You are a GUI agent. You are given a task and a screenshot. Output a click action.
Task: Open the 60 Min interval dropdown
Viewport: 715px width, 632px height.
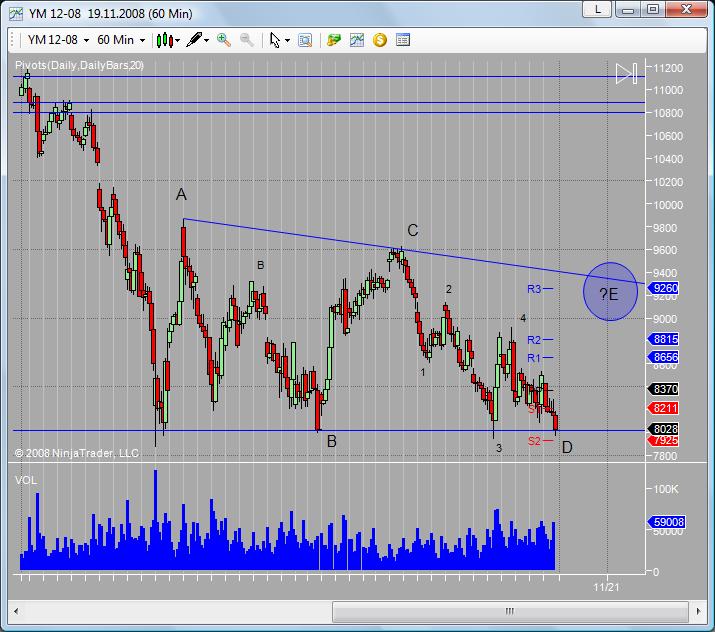coord(121,40)
